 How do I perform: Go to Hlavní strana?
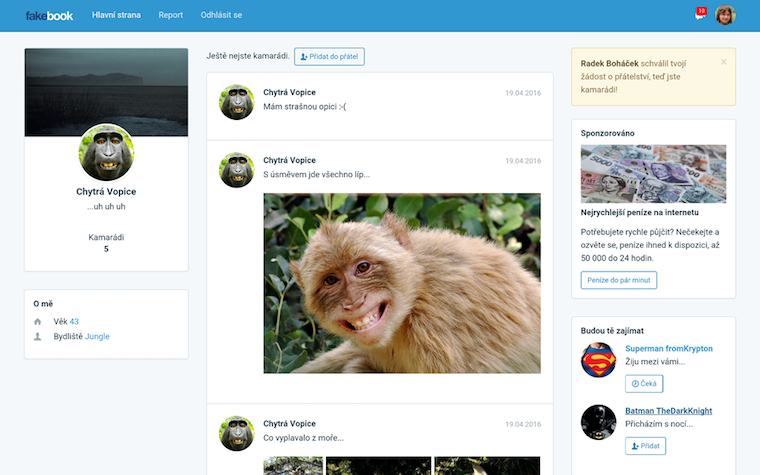tap(116, 15)
